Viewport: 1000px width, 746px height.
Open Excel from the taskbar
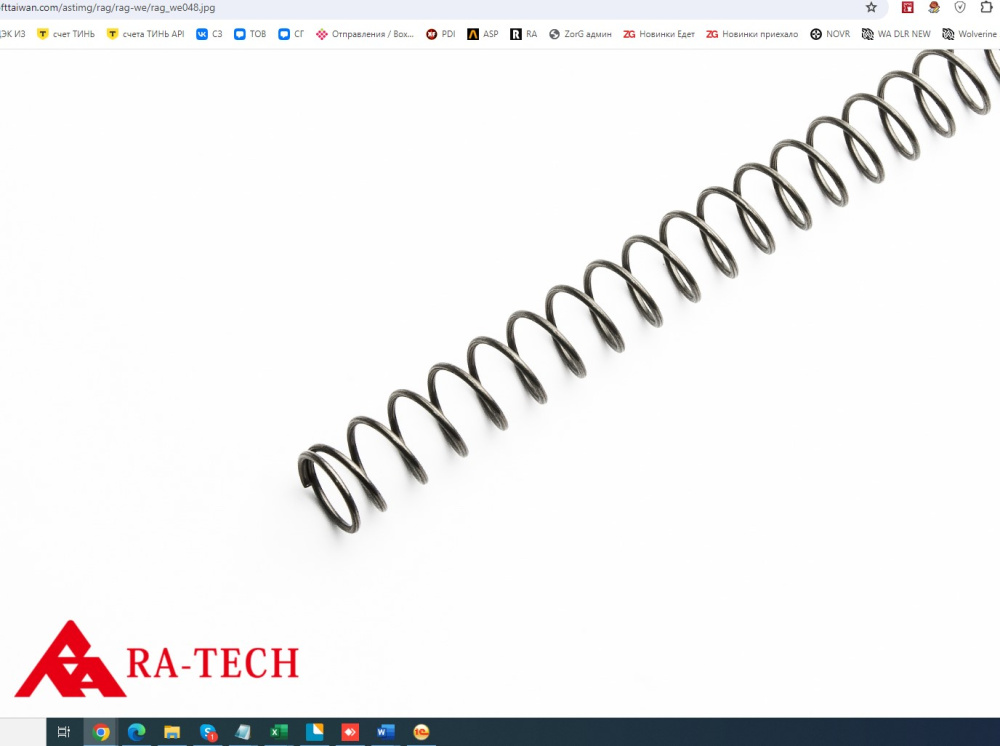click(x=279, y=732)
